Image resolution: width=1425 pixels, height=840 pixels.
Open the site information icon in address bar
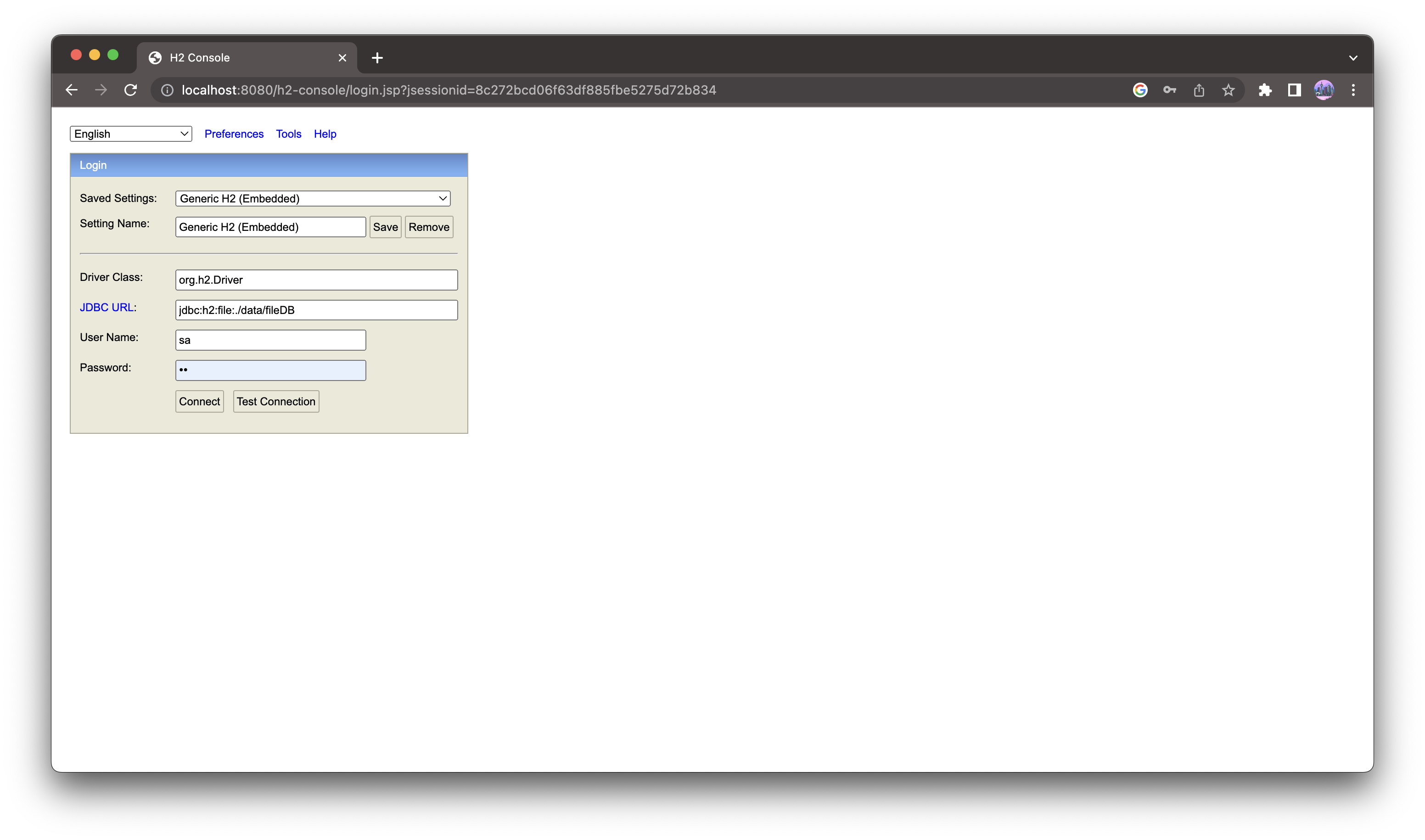[x=167, y=90]
